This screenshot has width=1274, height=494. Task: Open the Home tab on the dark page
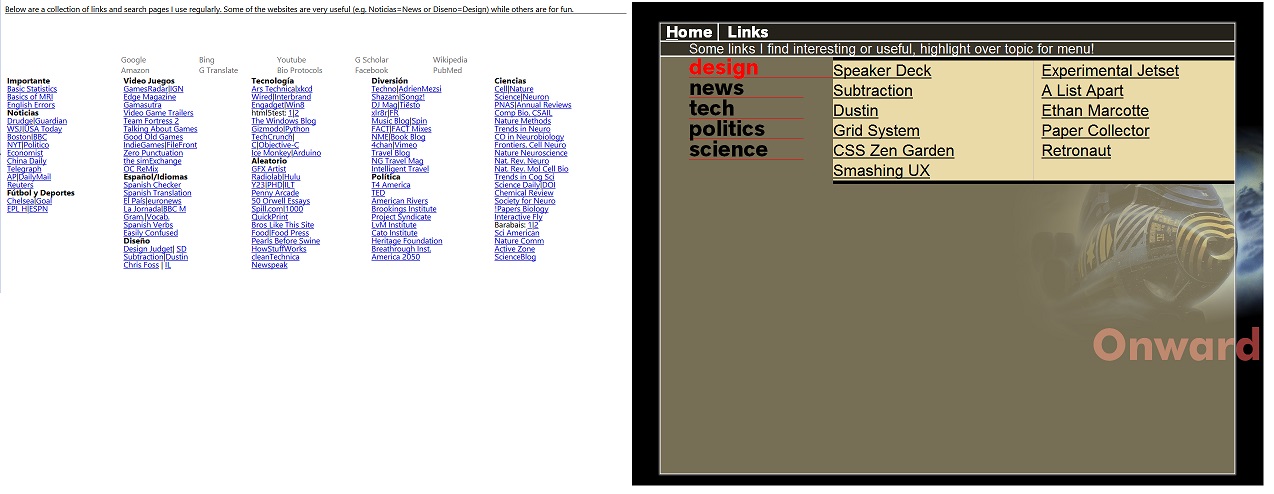coord(689,32)
